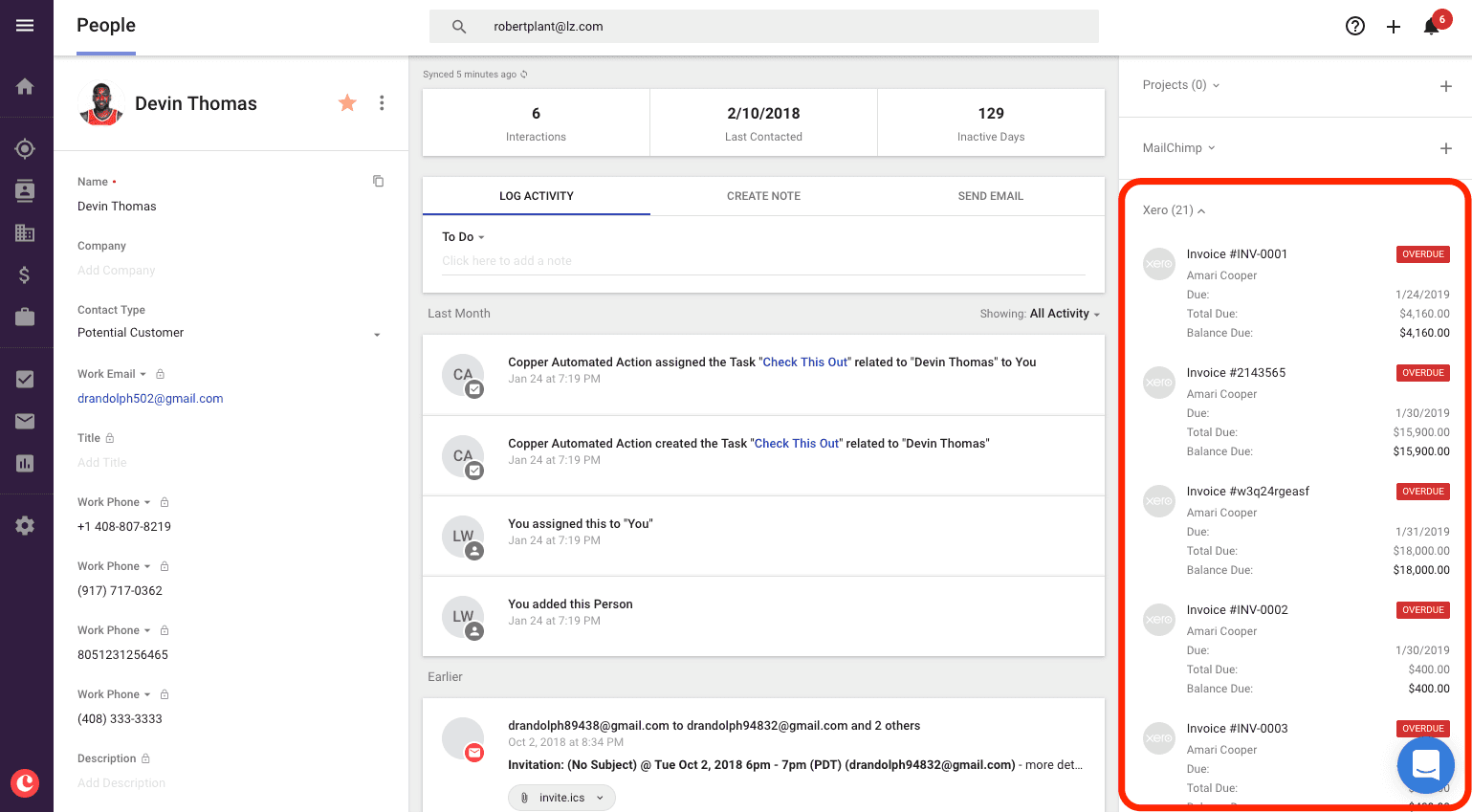
Task: Open email link drandolph502@gmail.com
Action: tap(150, 399)
